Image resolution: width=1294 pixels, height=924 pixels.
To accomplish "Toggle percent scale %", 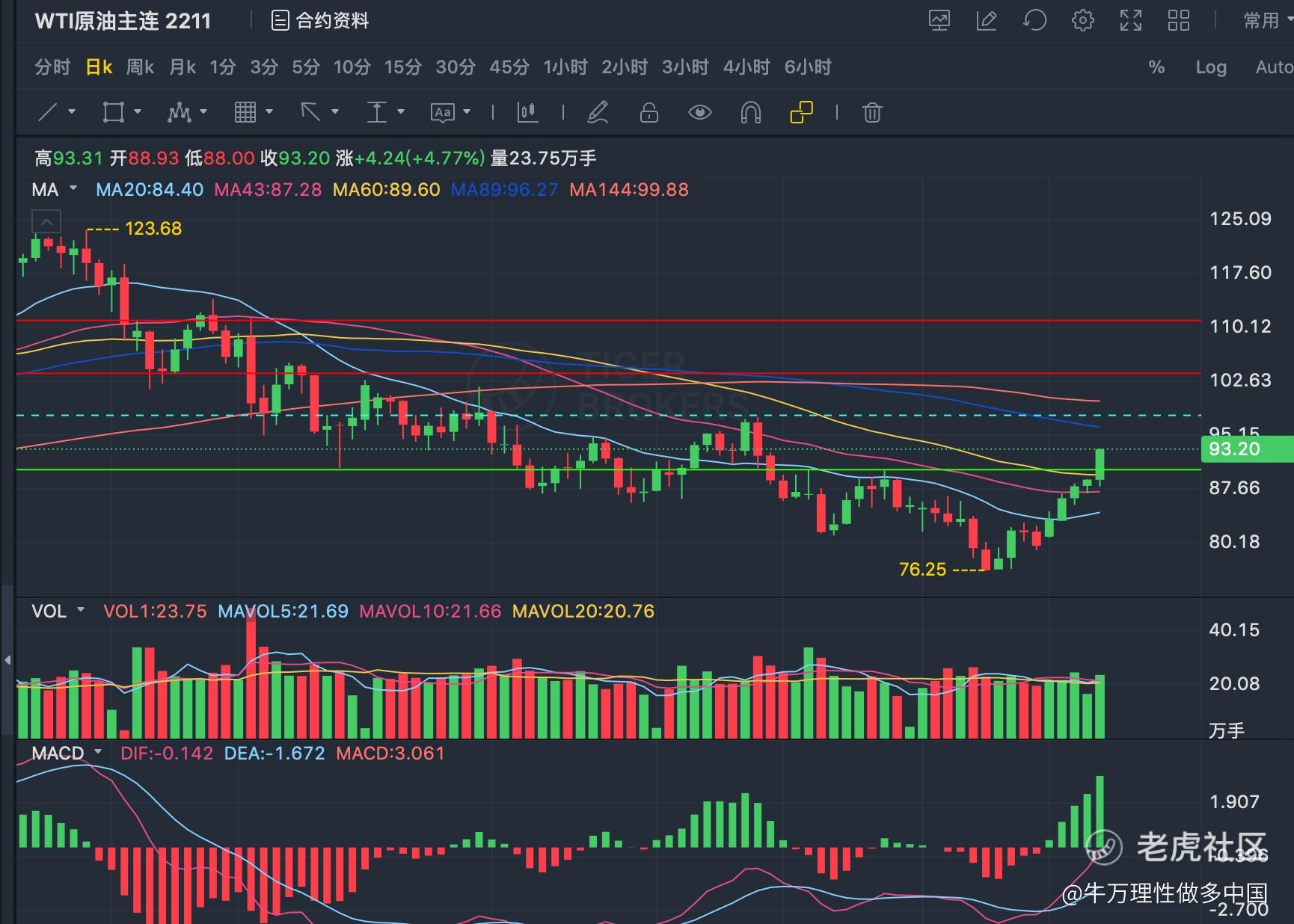I will pos(1156,67).
